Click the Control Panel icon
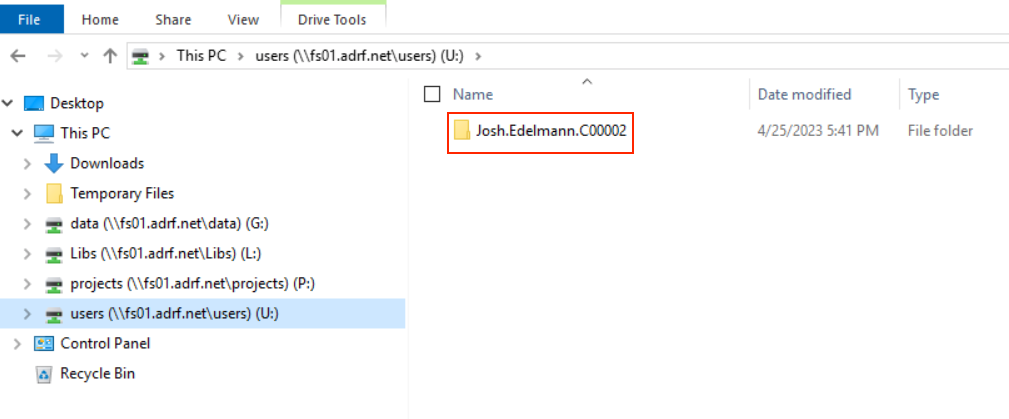Screen dimensions: 1009x419 [x=44, y=344]
